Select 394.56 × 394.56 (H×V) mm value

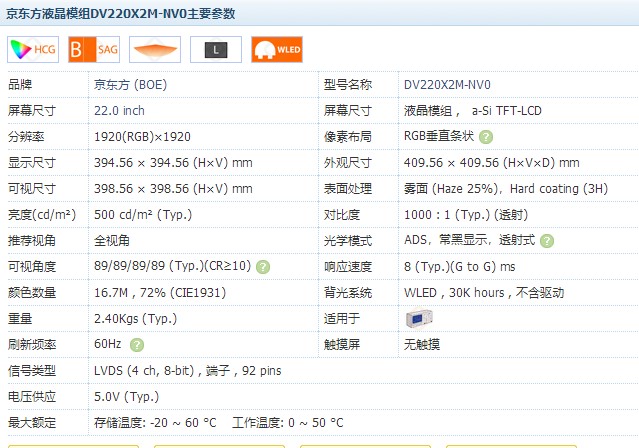point(173,163)
